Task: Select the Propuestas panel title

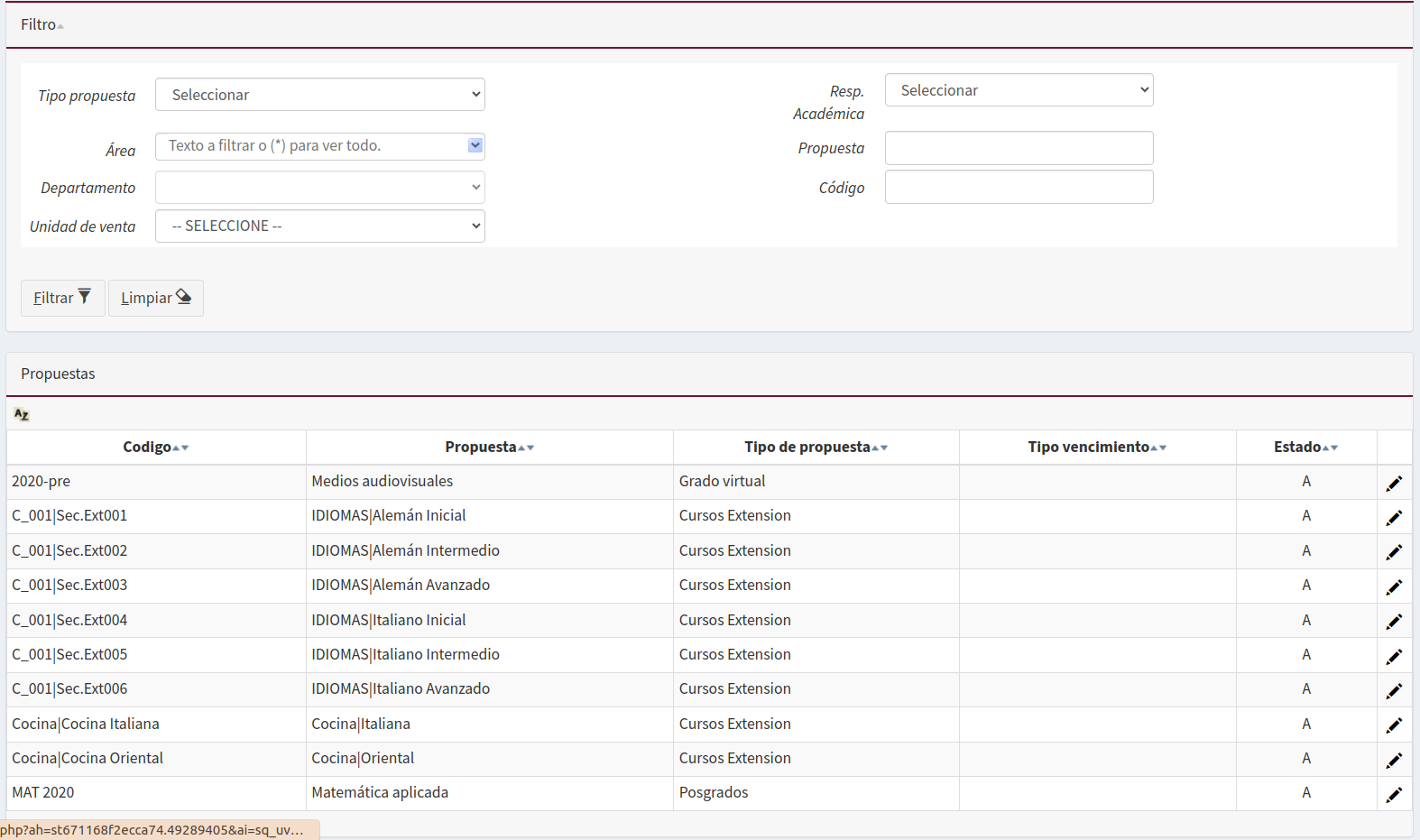Action: click(x=58, y=374)
